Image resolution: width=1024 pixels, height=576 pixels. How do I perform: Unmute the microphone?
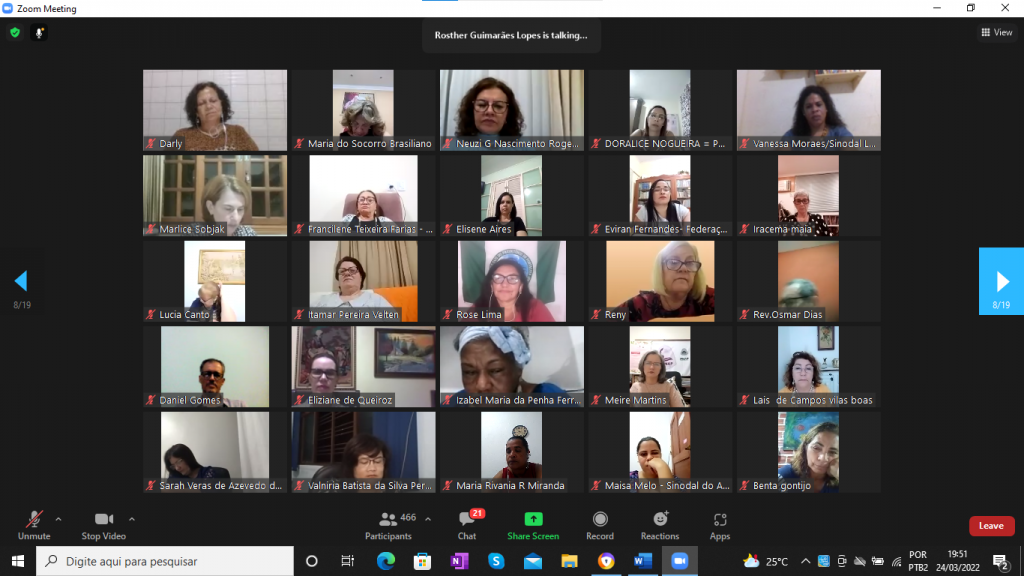(x=34, y=525)
